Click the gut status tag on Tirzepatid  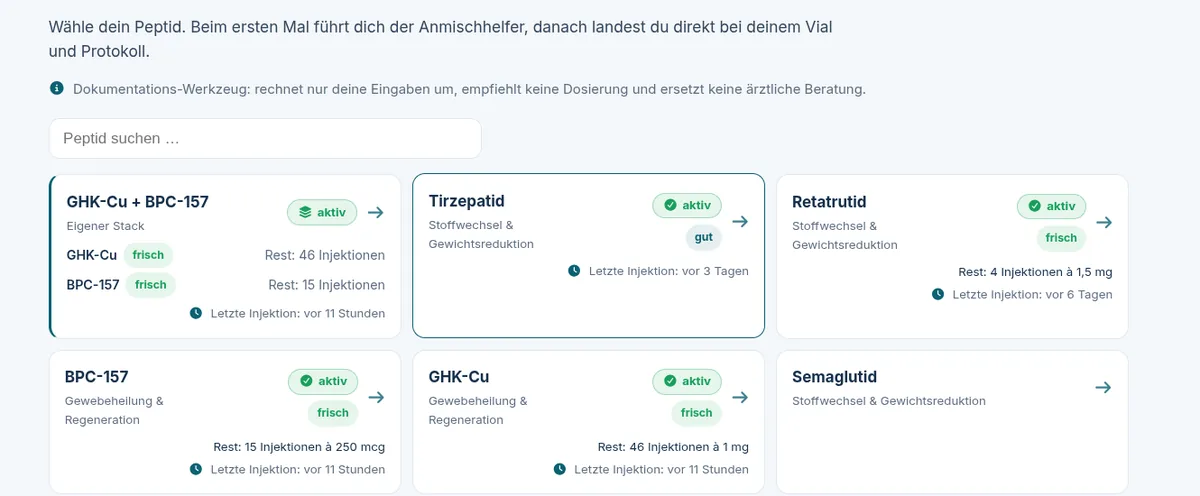point(704,237)
